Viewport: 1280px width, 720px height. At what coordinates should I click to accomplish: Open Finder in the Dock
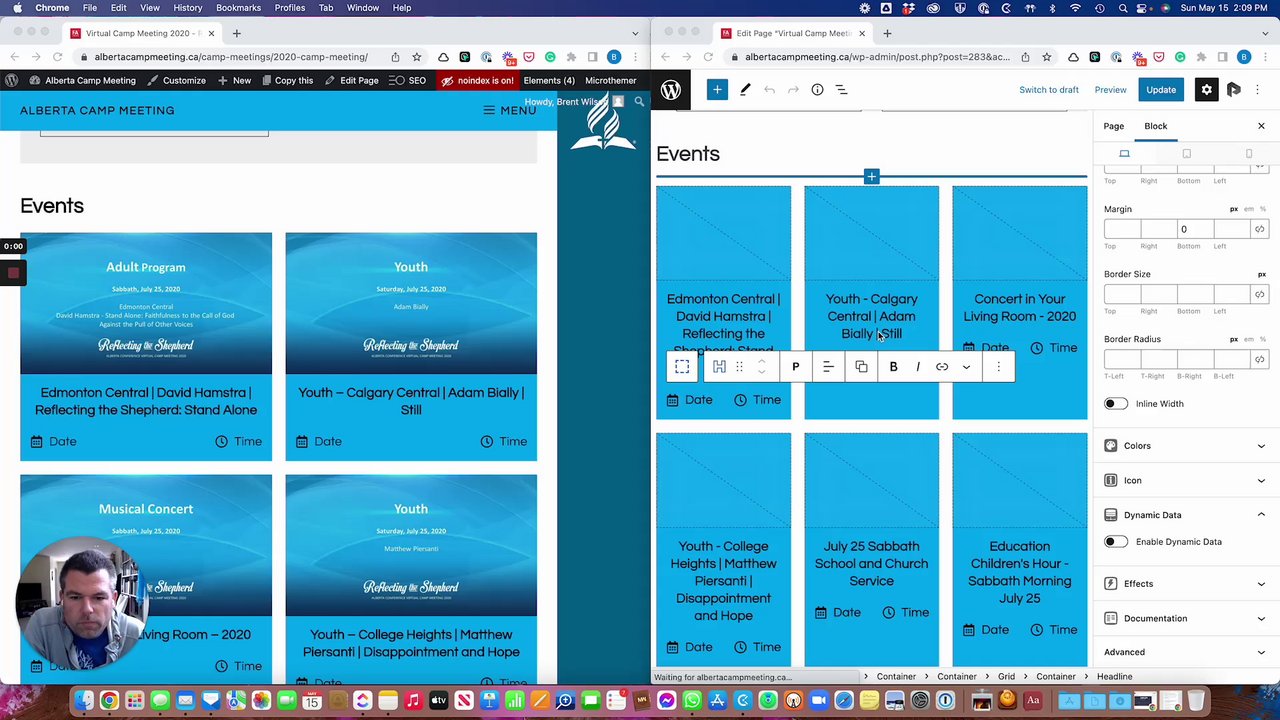[x=84, y=701]
